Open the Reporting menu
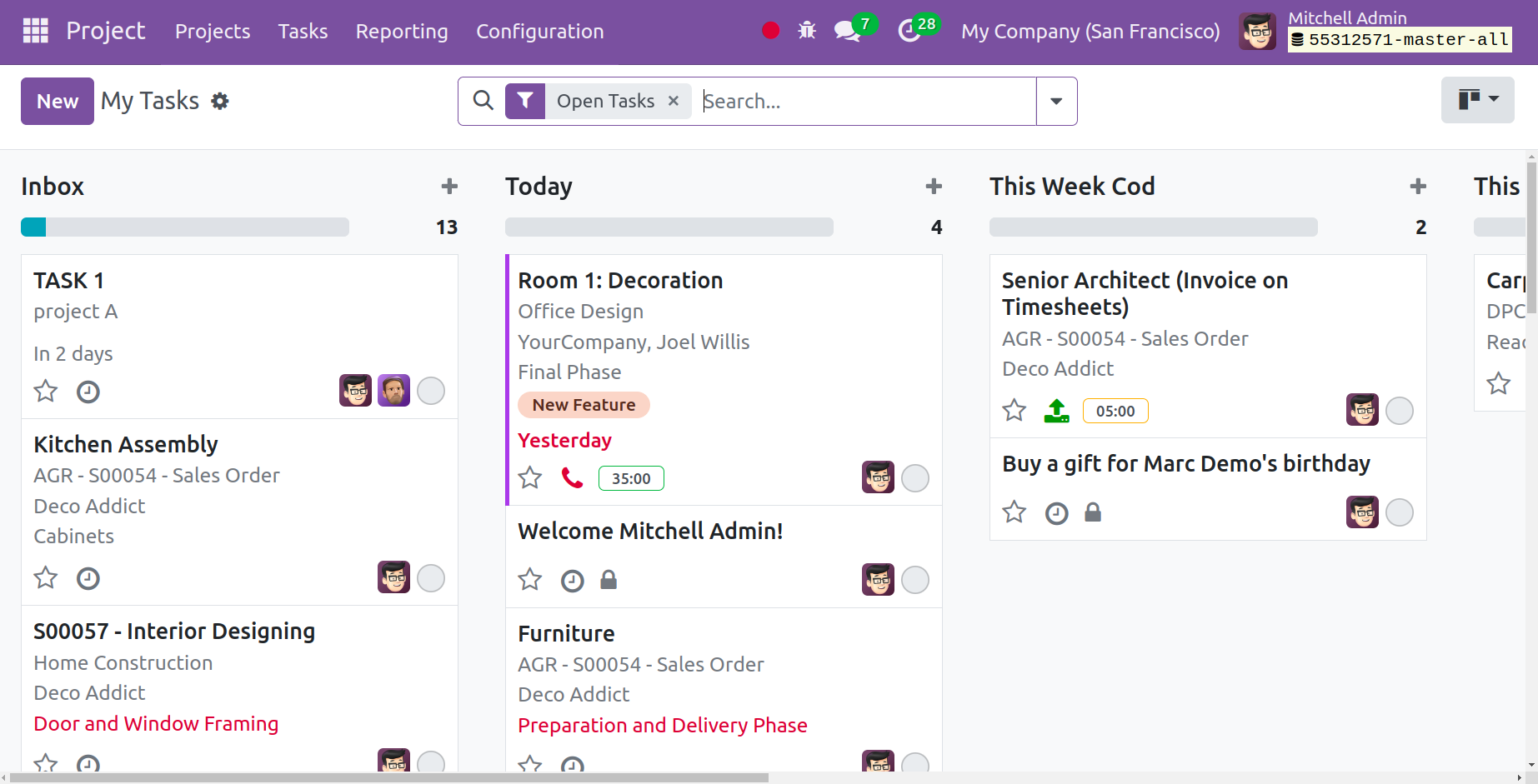 click(x=402, y=32)
